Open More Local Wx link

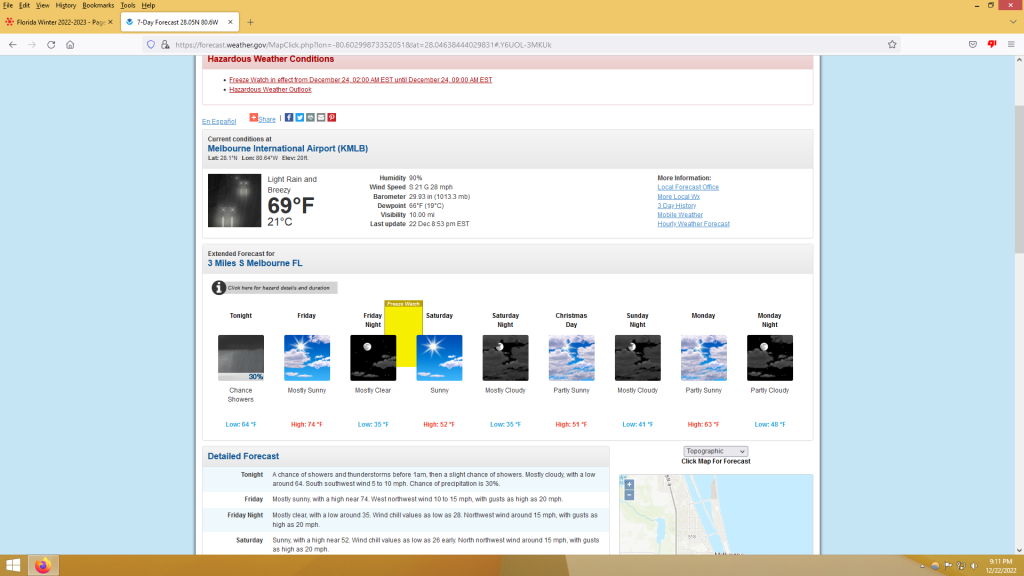pyautogui.click(x=679, y=196)
